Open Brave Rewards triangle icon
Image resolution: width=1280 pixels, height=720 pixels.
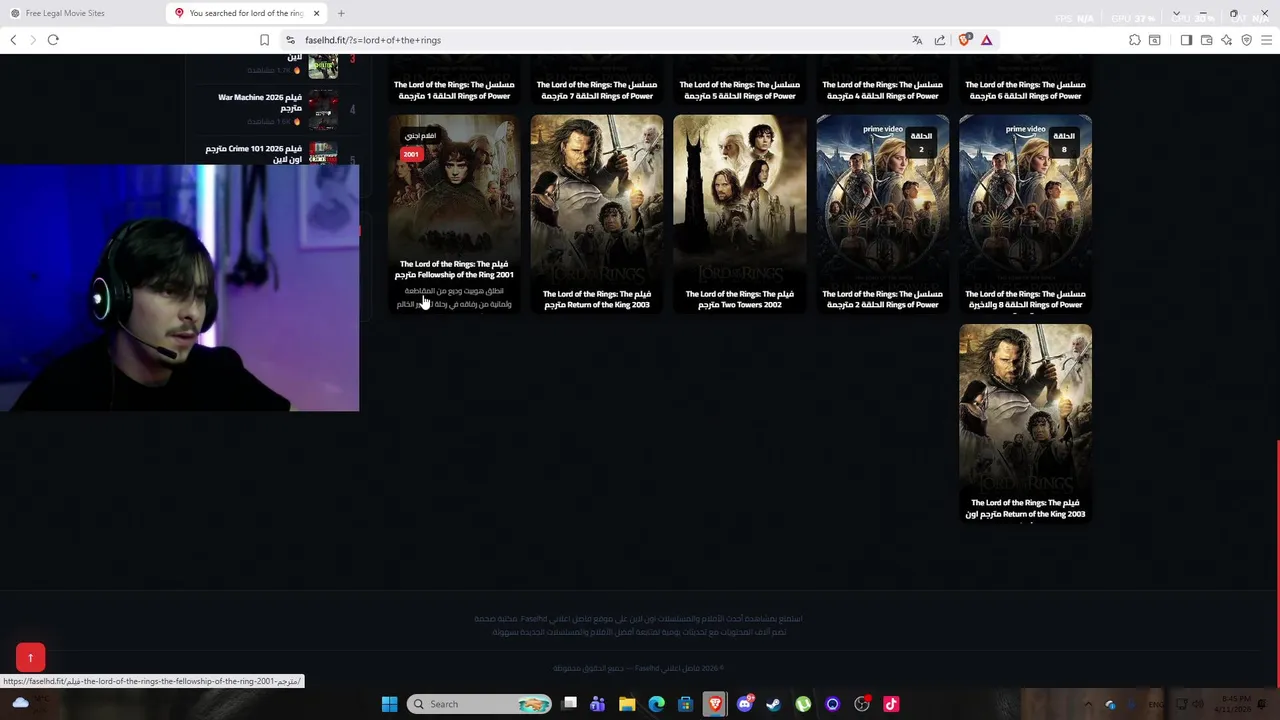986,40
